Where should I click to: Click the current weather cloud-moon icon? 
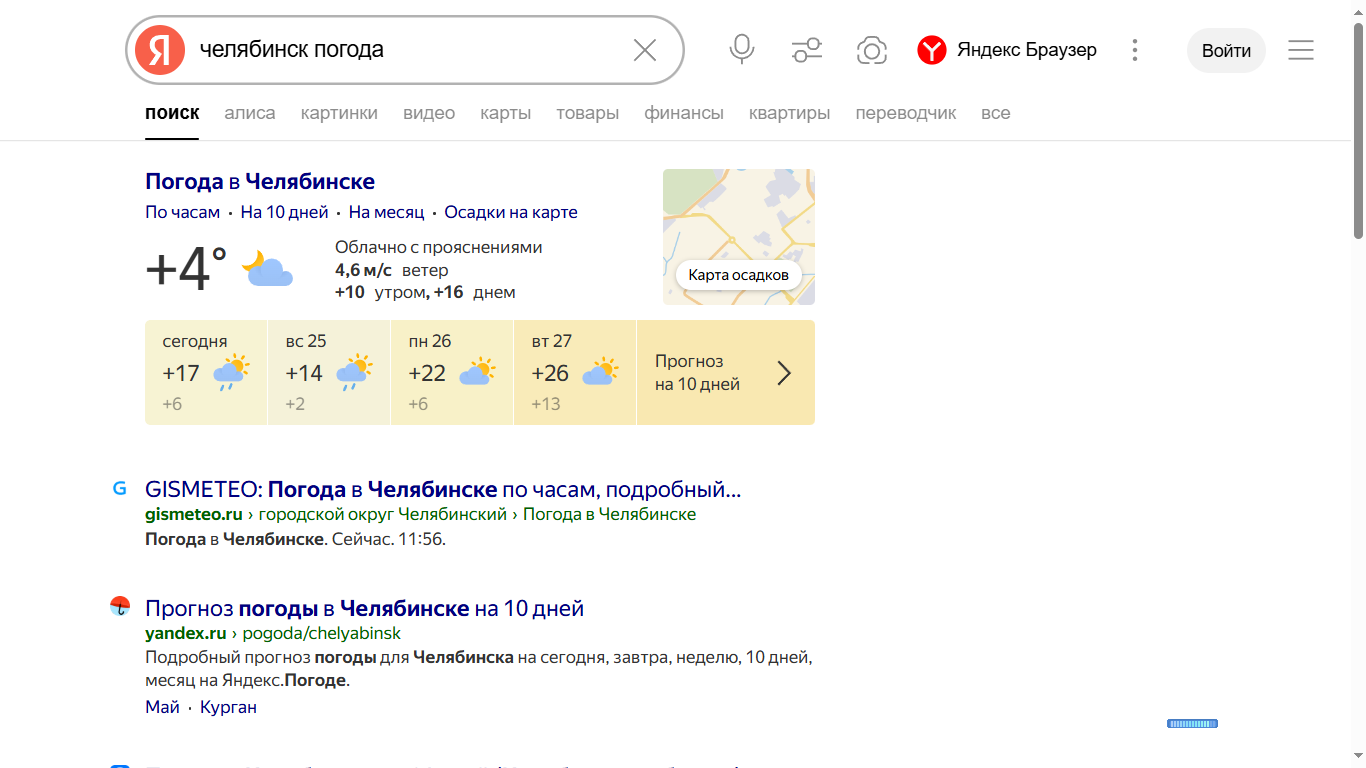(269, 269)
